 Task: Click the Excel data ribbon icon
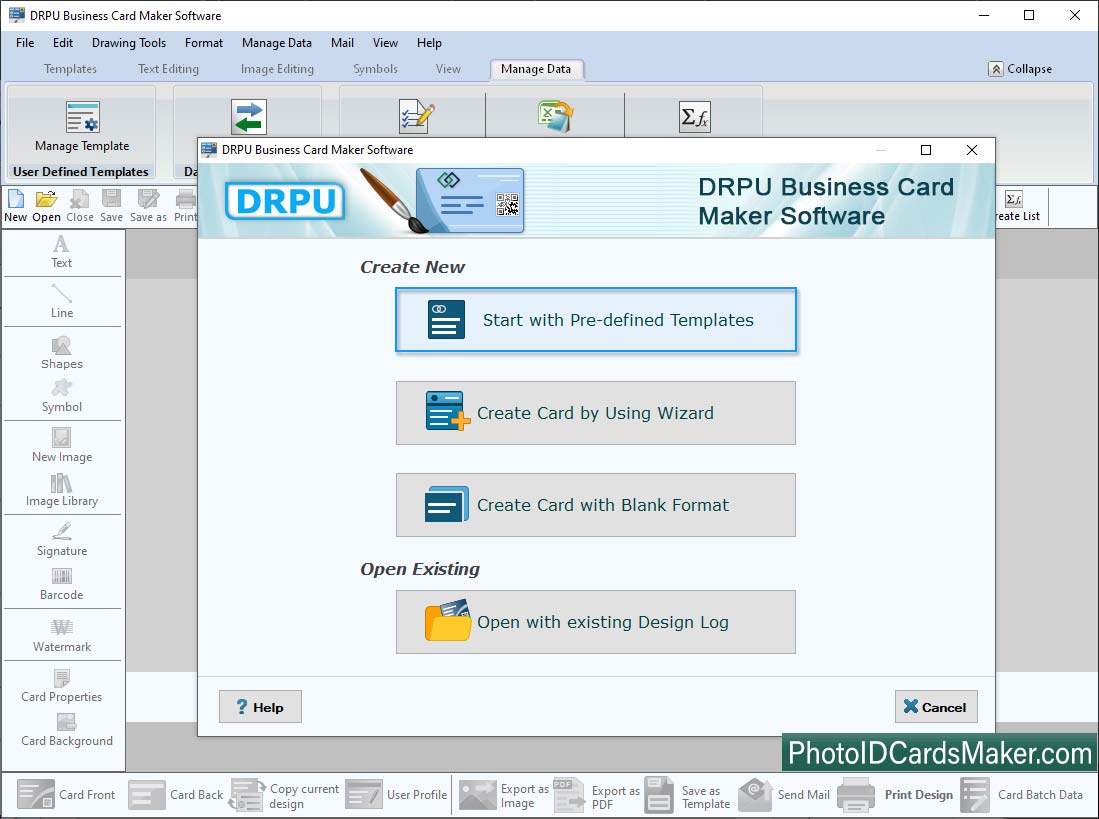[556, 116]
